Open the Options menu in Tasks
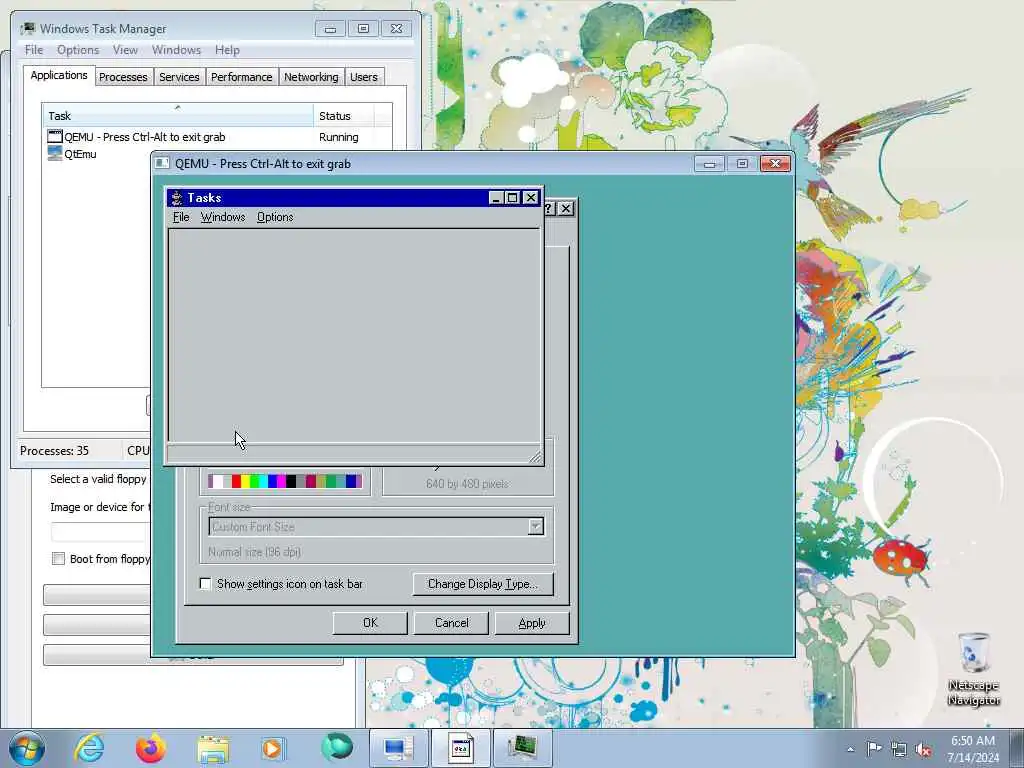Image resolution: width=1024 pixels, height=768 pixels. point(275,217)
